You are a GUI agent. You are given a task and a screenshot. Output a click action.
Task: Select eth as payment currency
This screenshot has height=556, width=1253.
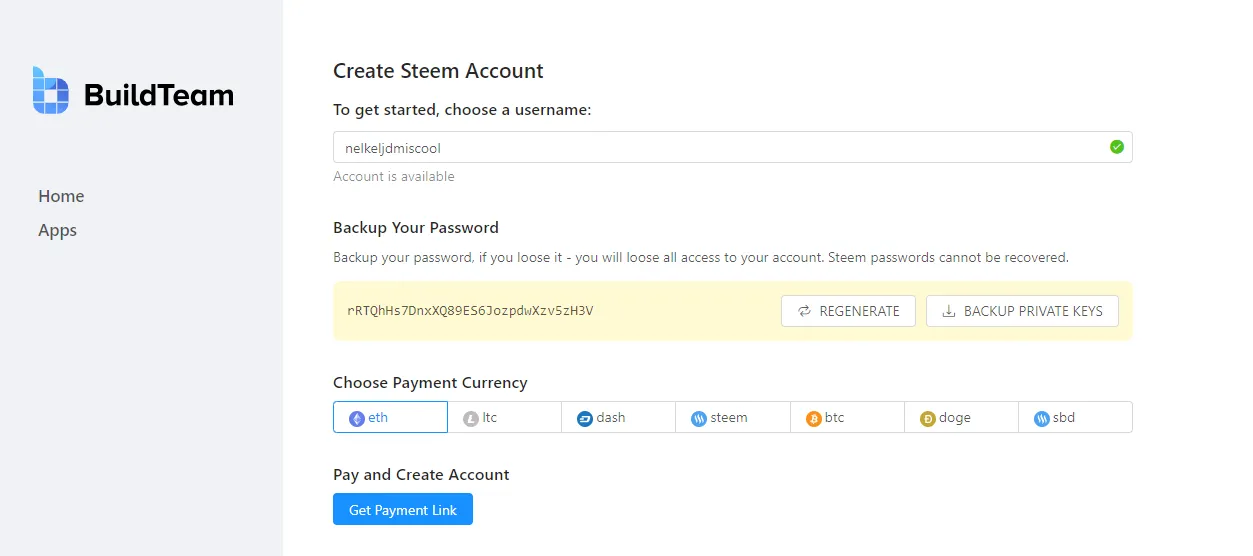[390, 417]
